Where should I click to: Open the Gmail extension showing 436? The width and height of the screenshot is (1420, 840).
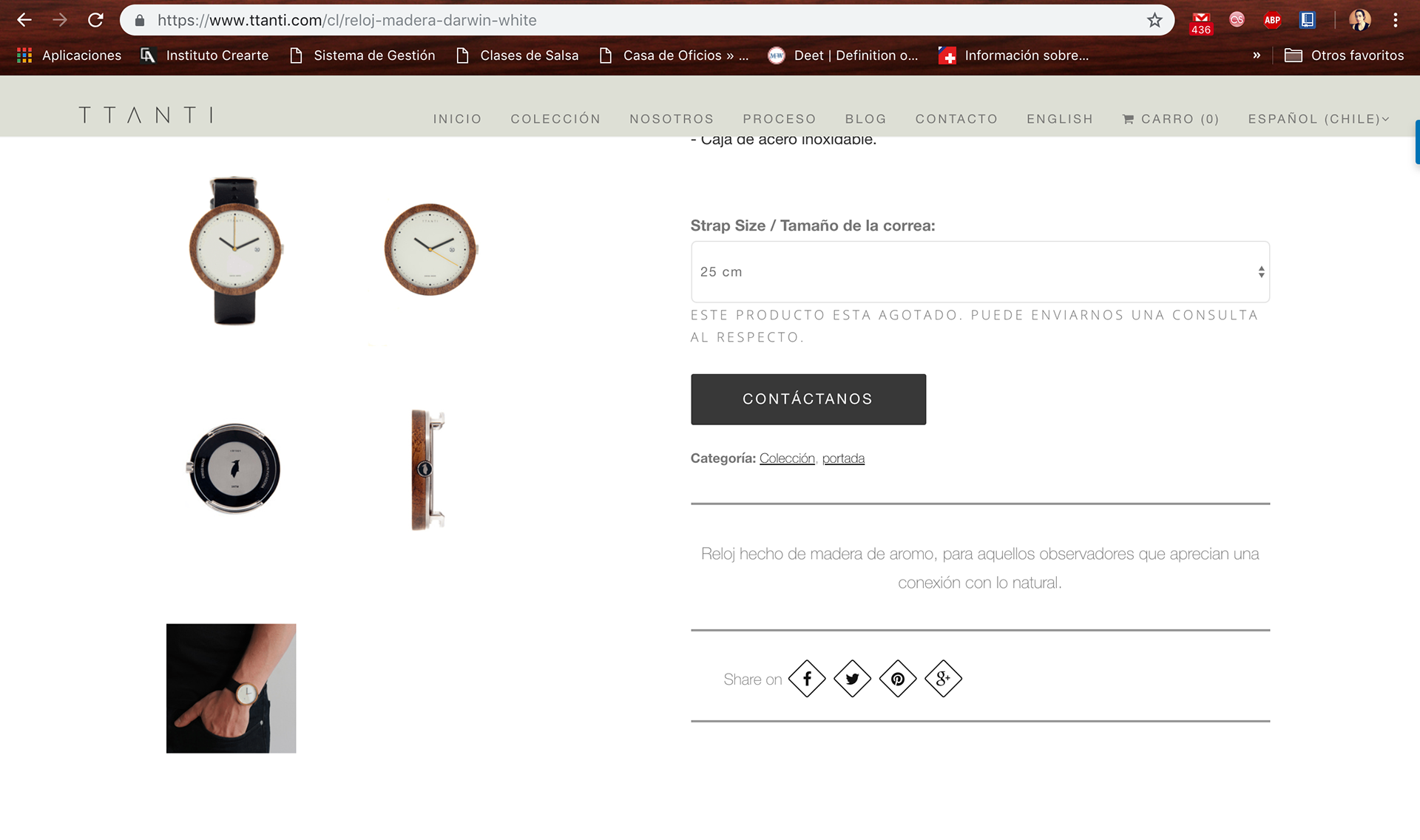pos(1201,22)
